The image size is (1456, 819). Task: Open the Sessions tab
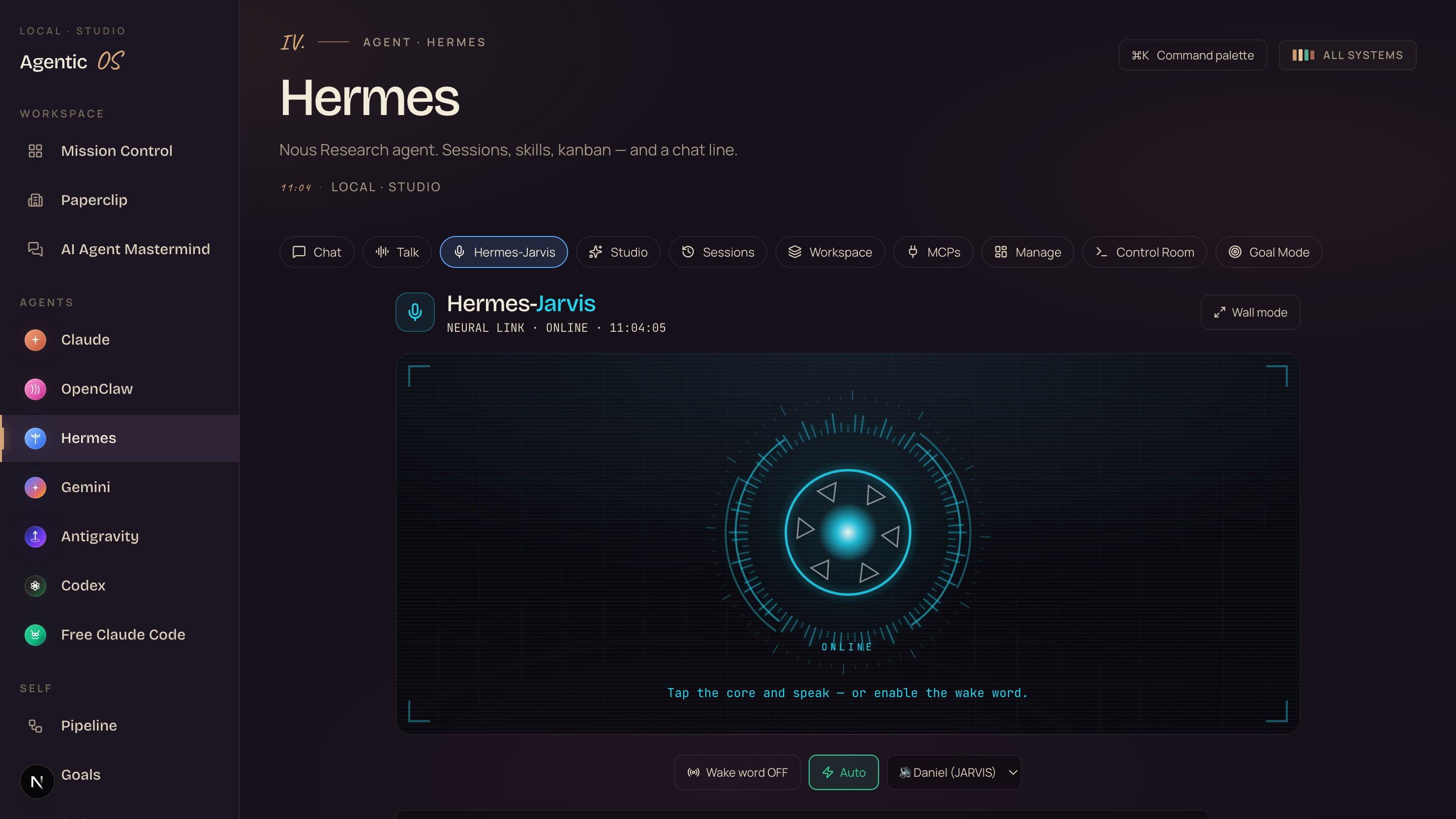click(x=718, y=252)
